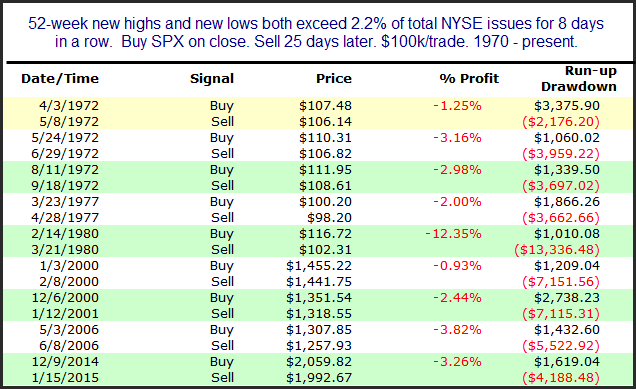
Task: Select the 8/11/1972 trade date
Action: click(65, 170)
